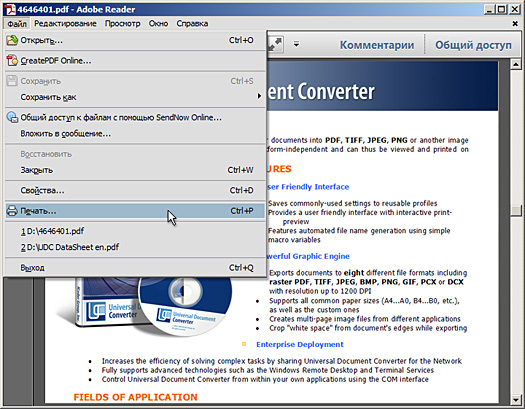This screenshot has height=409, width=525.
Task: Minimize the Adobe Reader window
Action: (490, 9)
